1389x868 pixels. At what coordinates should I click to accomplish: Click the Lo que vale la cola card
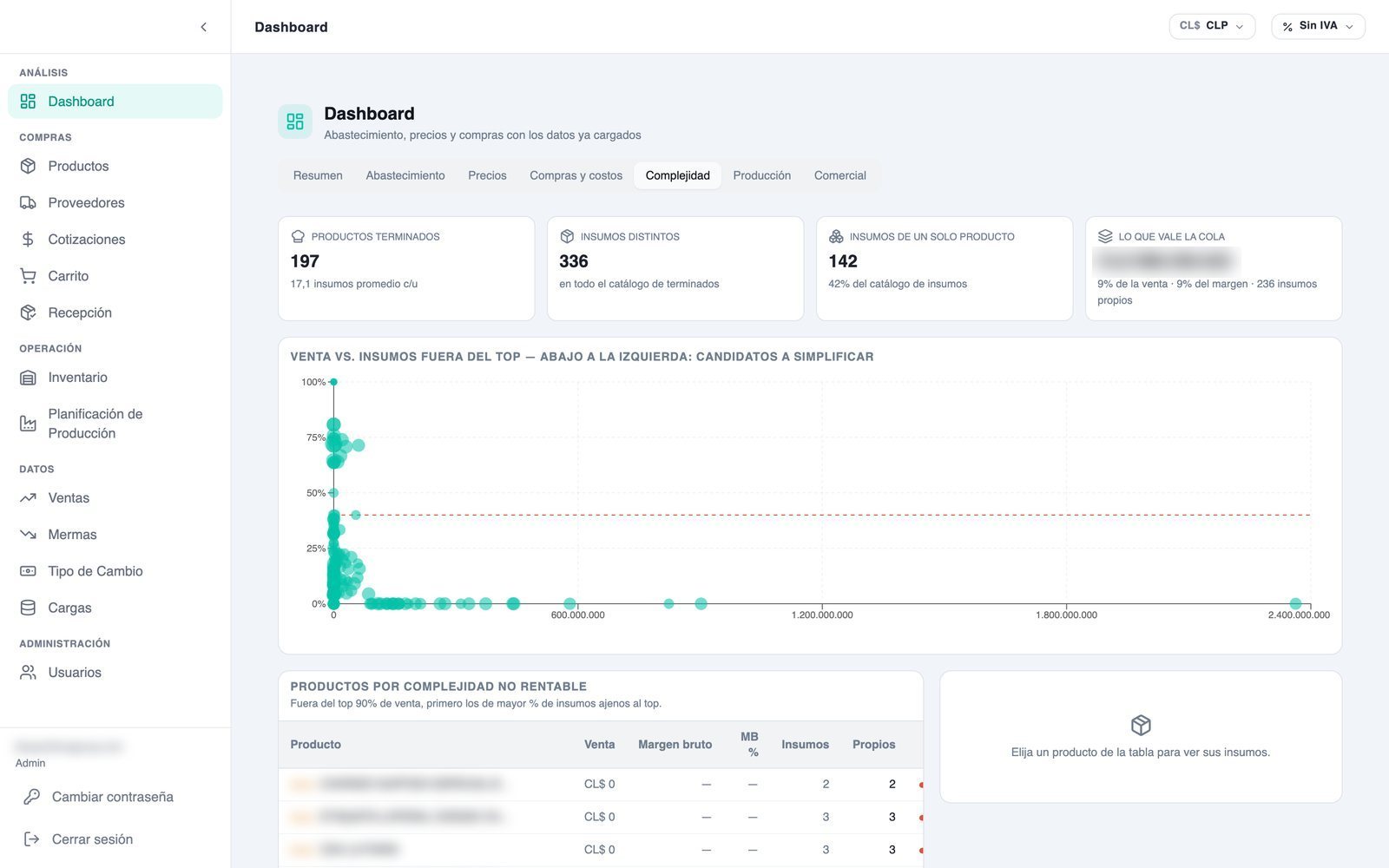1214,268
